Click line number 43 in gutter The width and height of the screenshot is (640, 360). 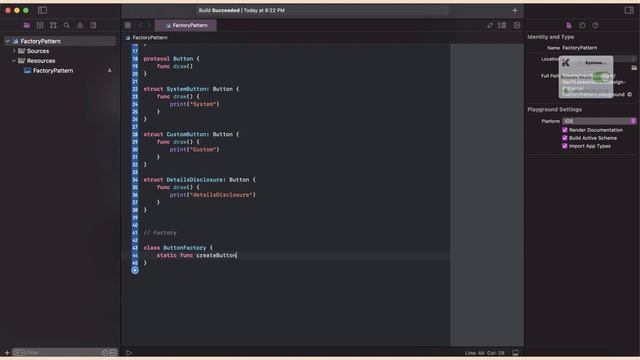[135, 248]
